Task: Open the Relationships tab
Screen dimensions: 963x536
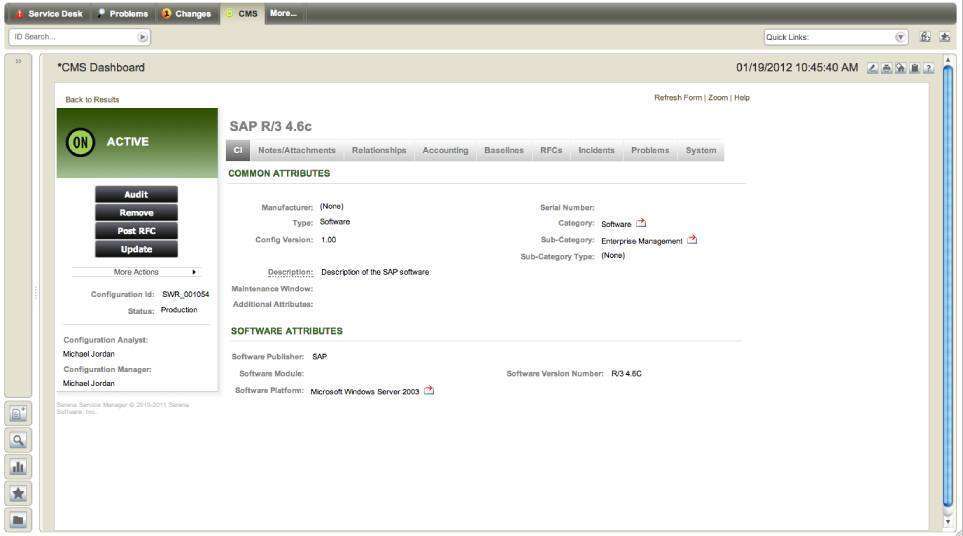Action: 379,150
